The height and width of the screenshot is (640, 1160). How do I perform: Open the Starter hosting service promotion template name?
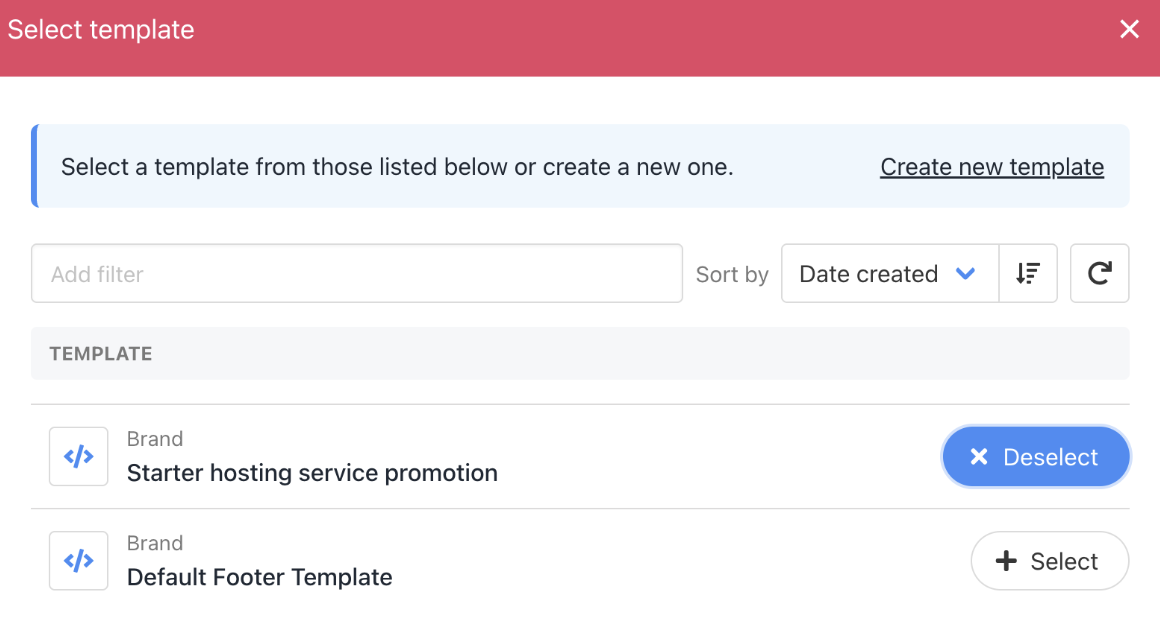pyautogui.click(x=312, y=472)
